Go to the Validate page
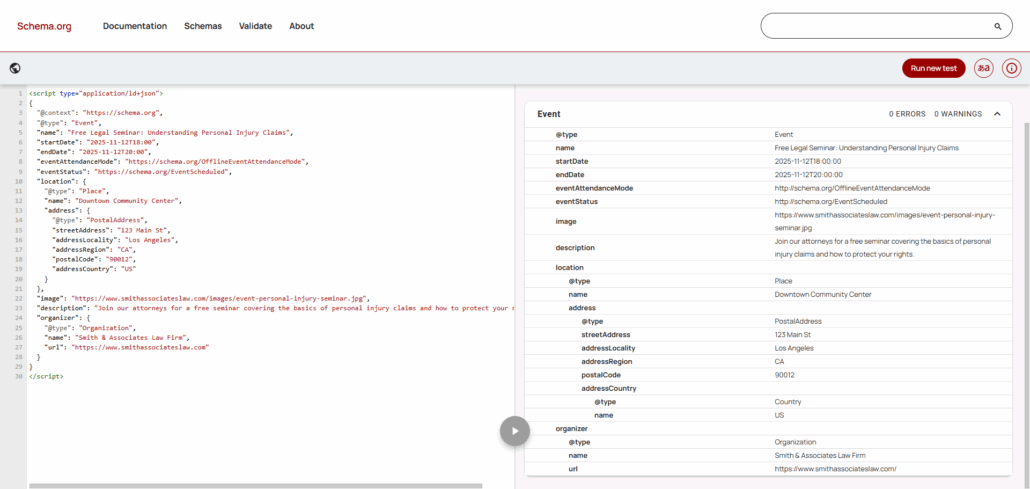The height and width of the screenshot is (489, 1030). click(255, 26)
